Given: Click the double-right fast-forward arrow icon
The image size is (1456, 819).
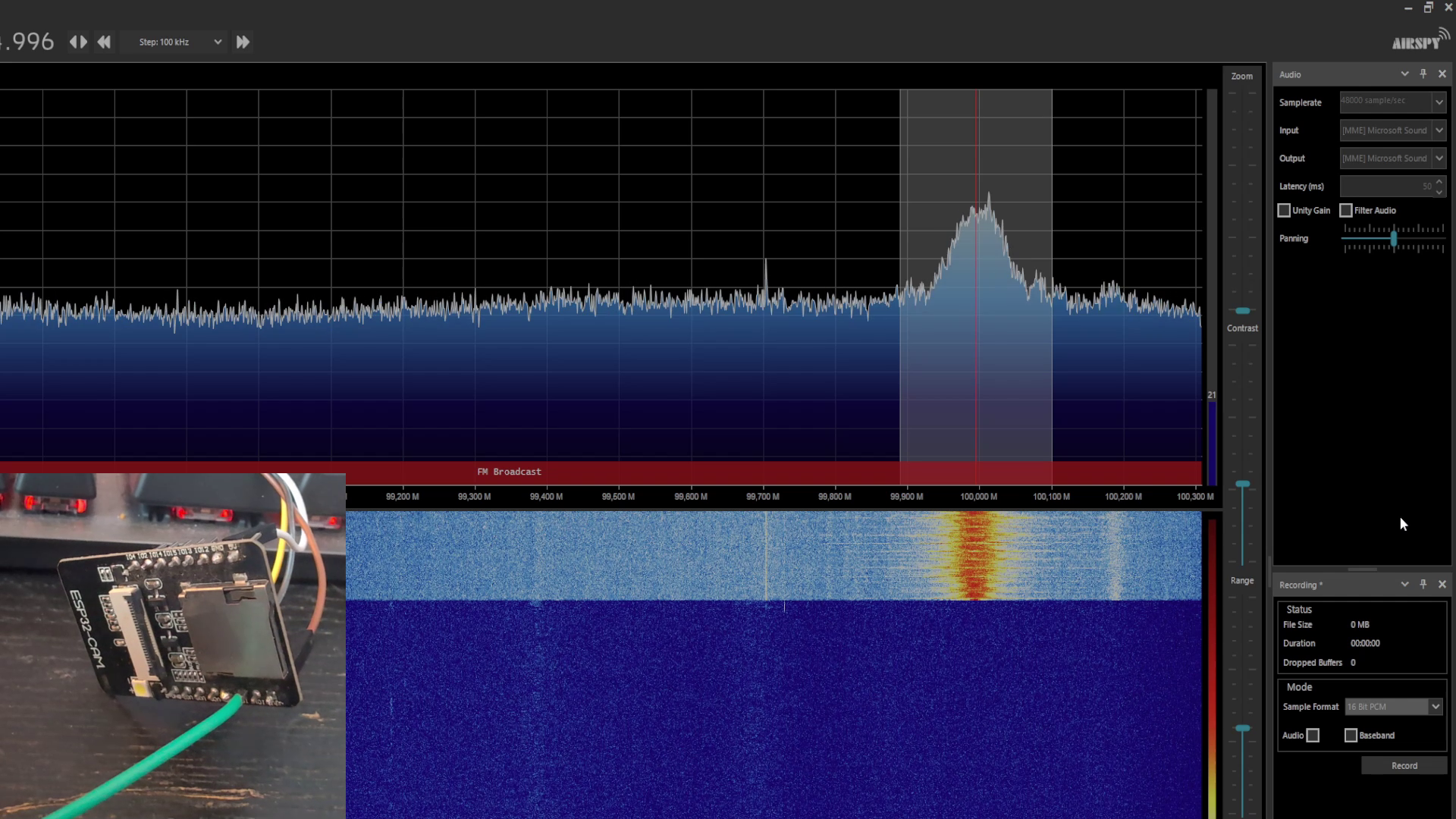Looking at the screenshot, I should click(243, 42).
